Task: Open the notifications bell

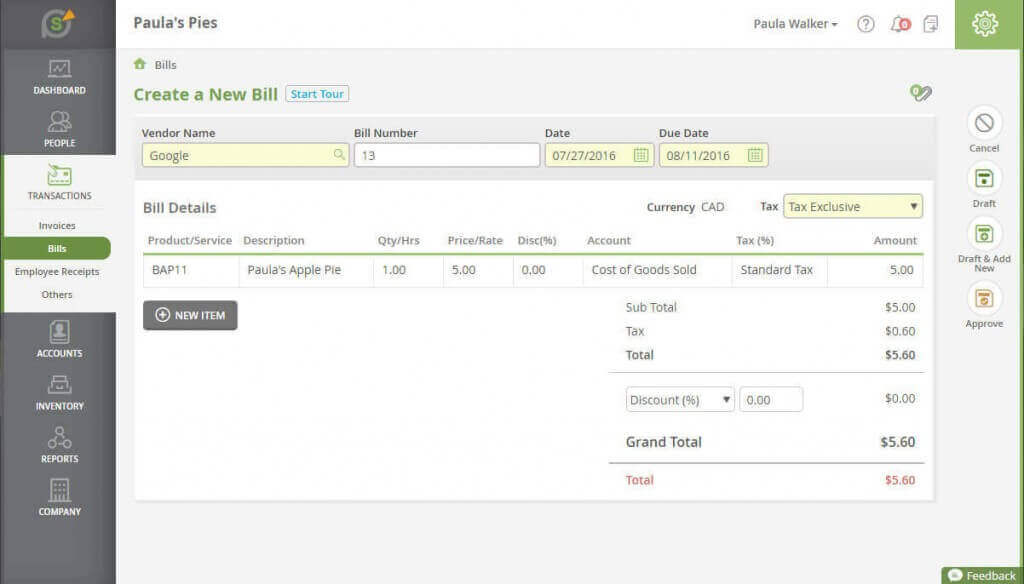Action: point(899,24)
